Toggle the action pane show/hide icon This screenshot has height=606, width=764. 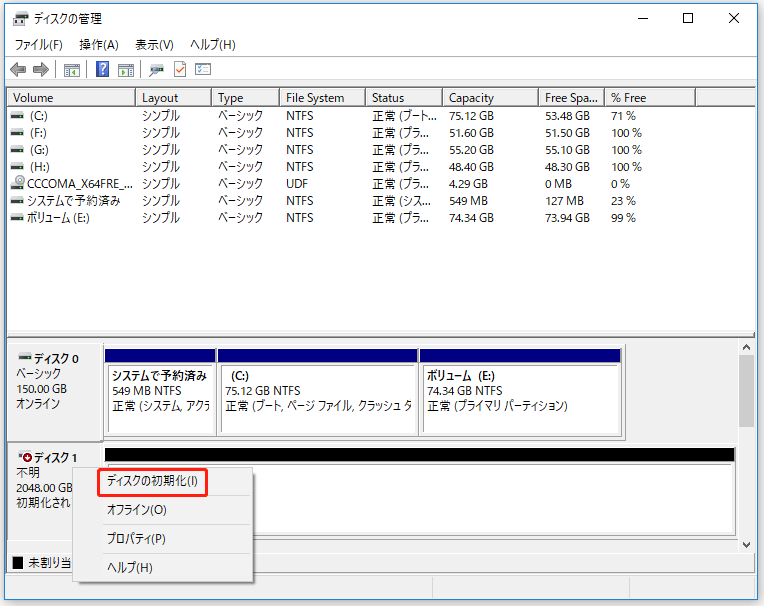(x=126, y=70)
